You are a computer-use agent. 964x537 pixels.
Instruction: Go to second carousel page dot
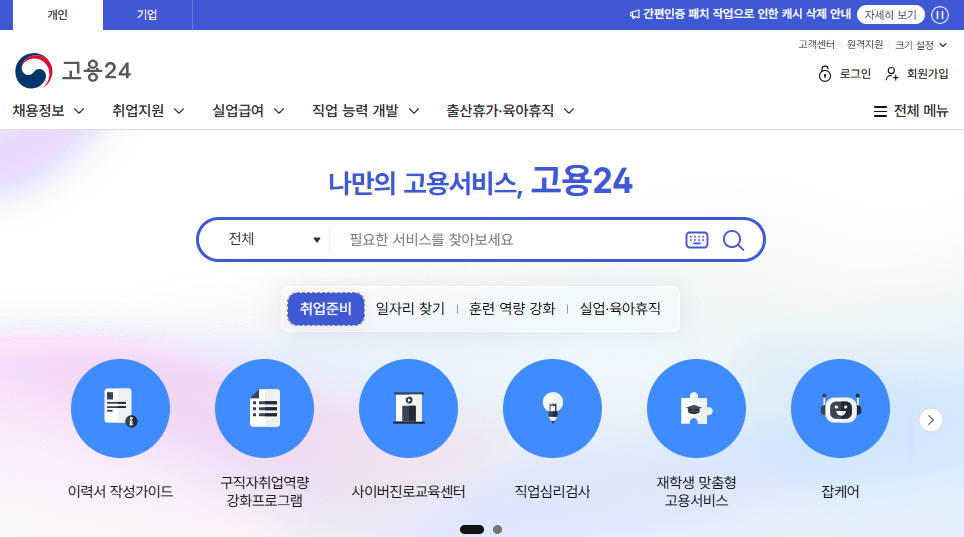click(497, 530)
